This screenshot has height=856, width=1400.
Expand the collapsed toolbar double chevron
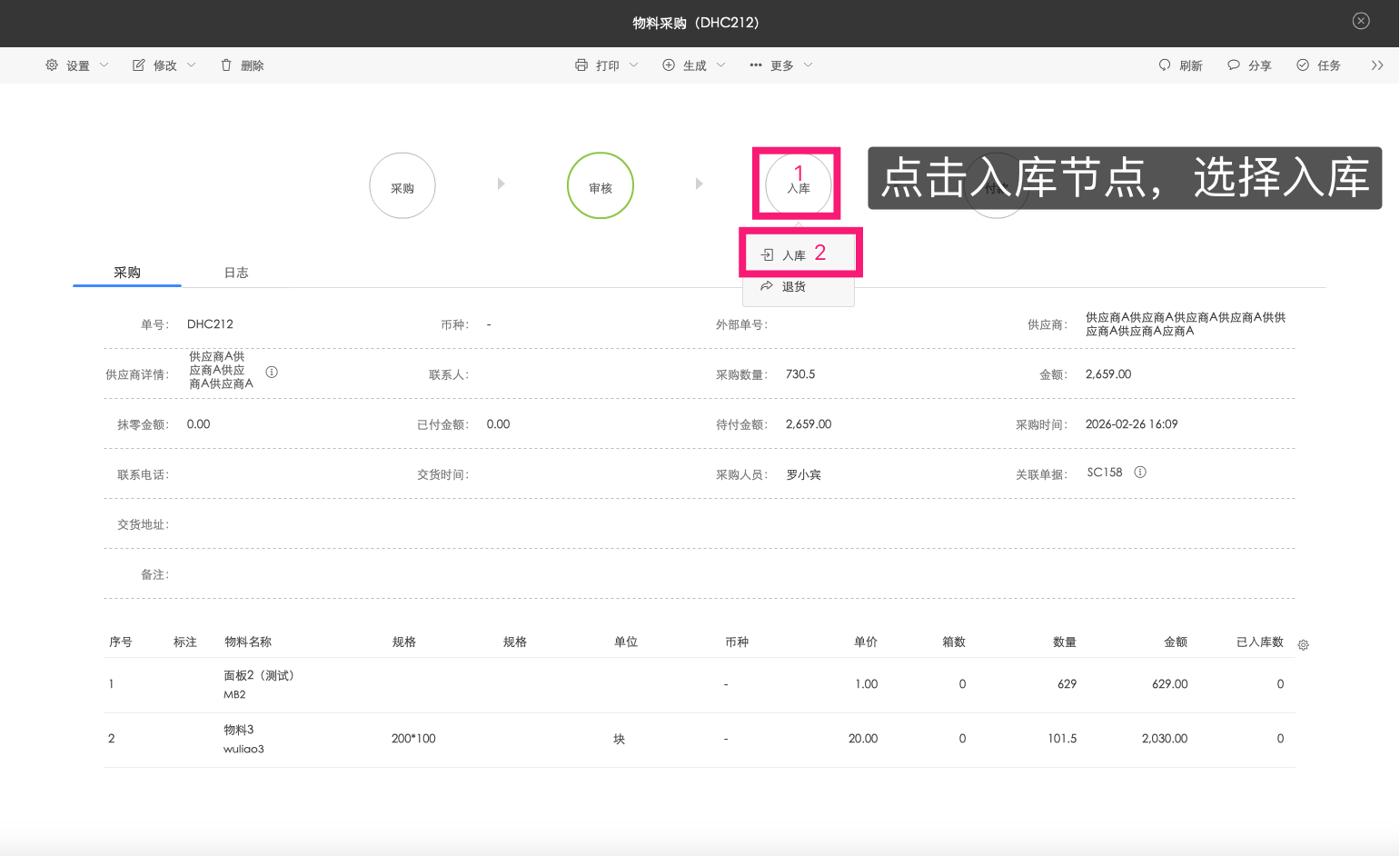point(1377,65)
